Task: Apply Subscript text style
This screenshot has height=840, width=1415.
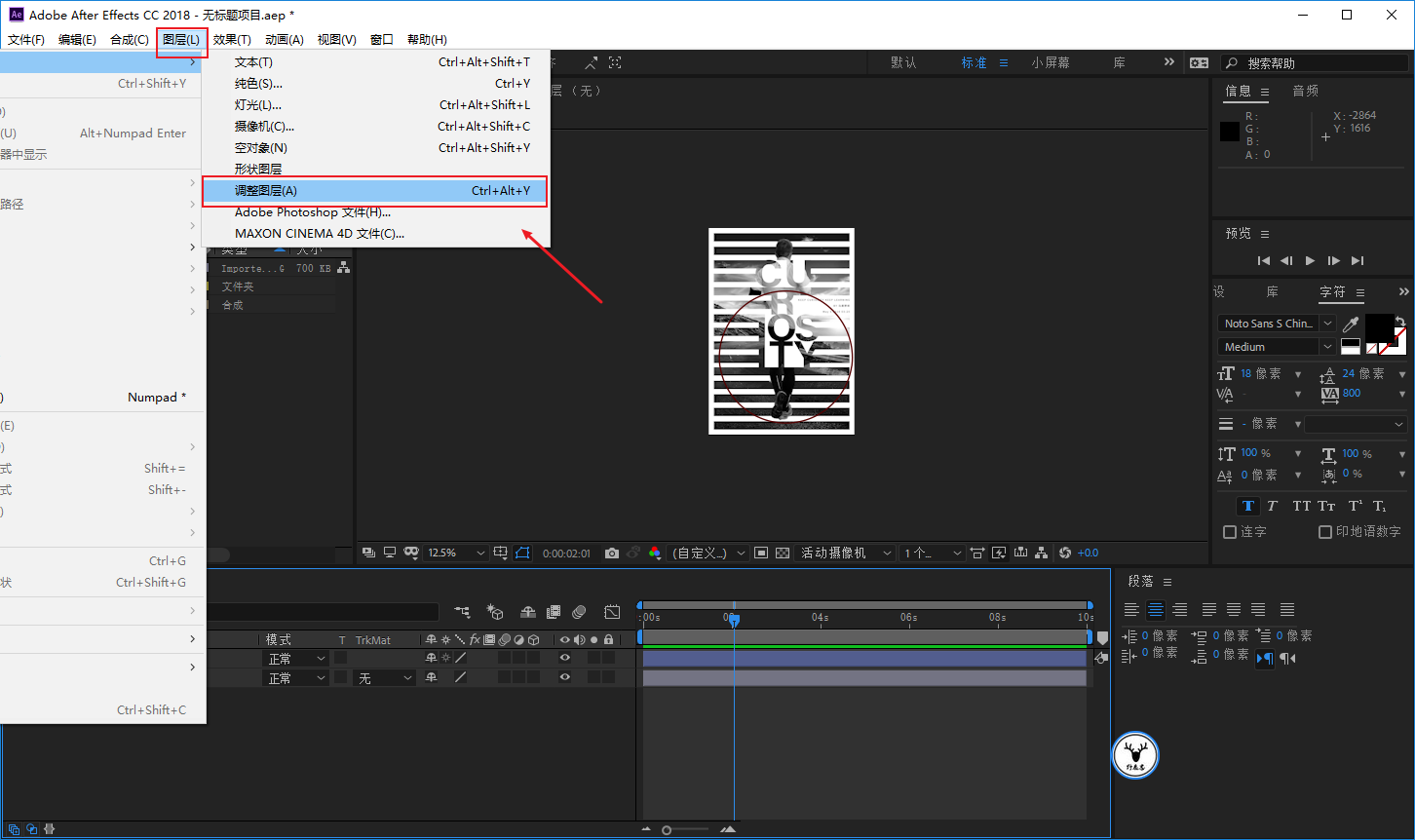Action: [1380, 506]
